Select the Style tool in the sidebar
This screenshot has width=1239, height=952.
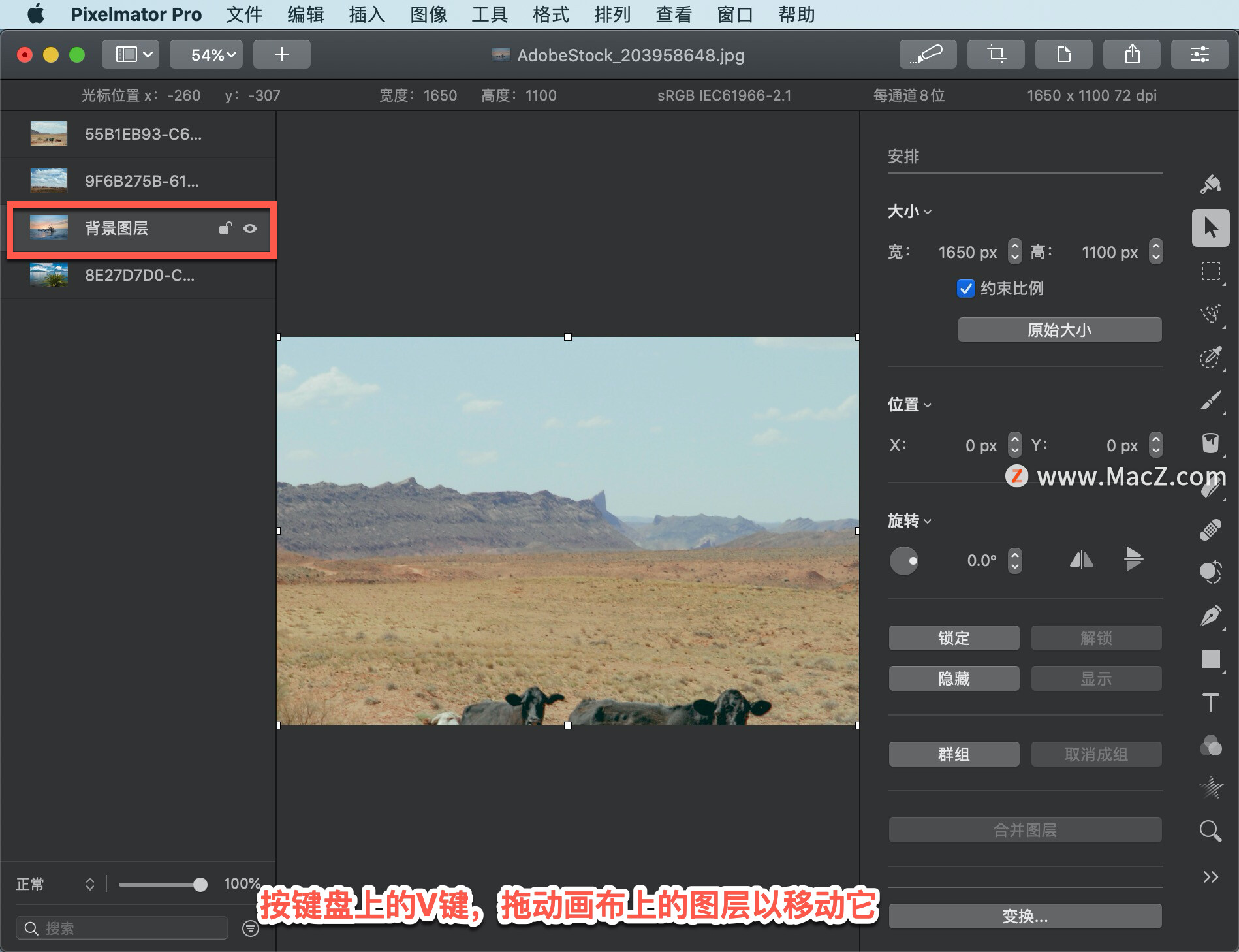[x=1210, y=185]
